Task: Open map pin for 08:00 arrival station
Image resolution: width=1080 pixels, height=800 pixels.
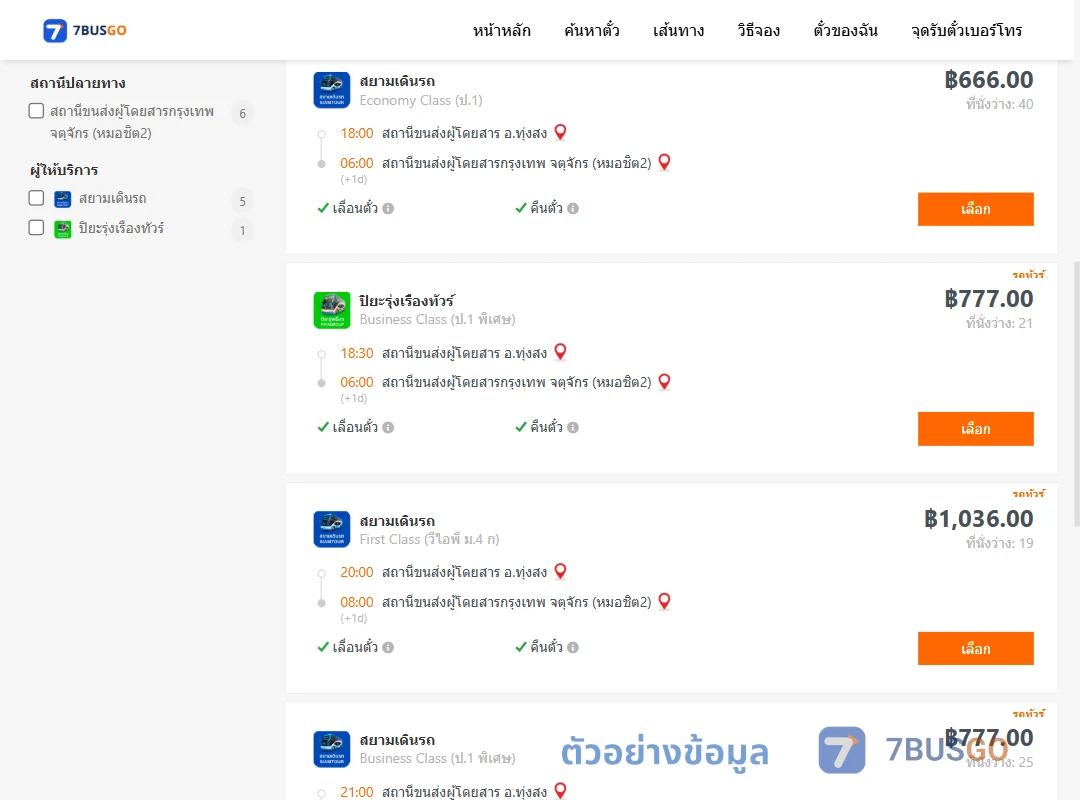Action: [x=665, y=601]
